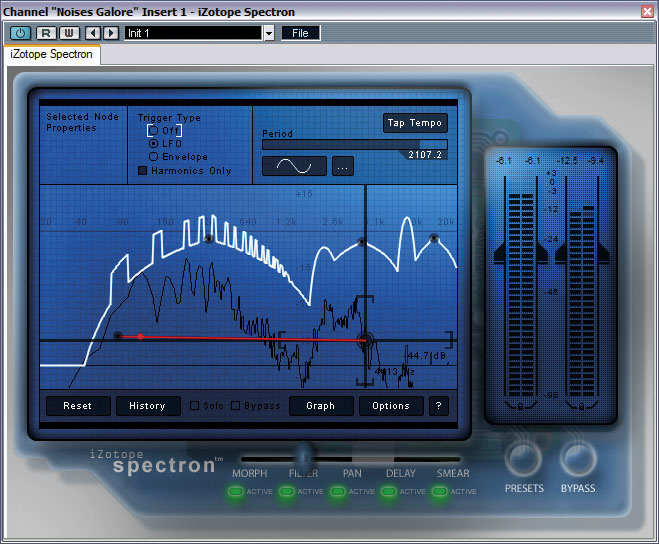The width and height of the screenshot is (659, 544).
Task: Open the Options dialog
Action: (391, 406)
